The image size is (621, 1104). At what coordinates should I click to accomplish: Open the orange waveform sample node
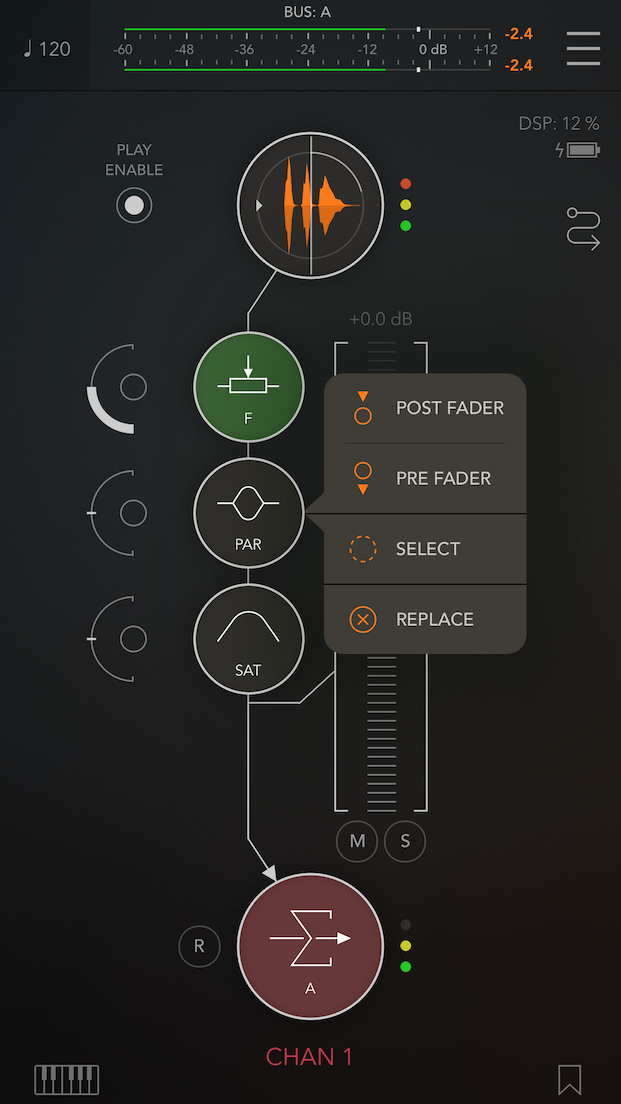310,206
